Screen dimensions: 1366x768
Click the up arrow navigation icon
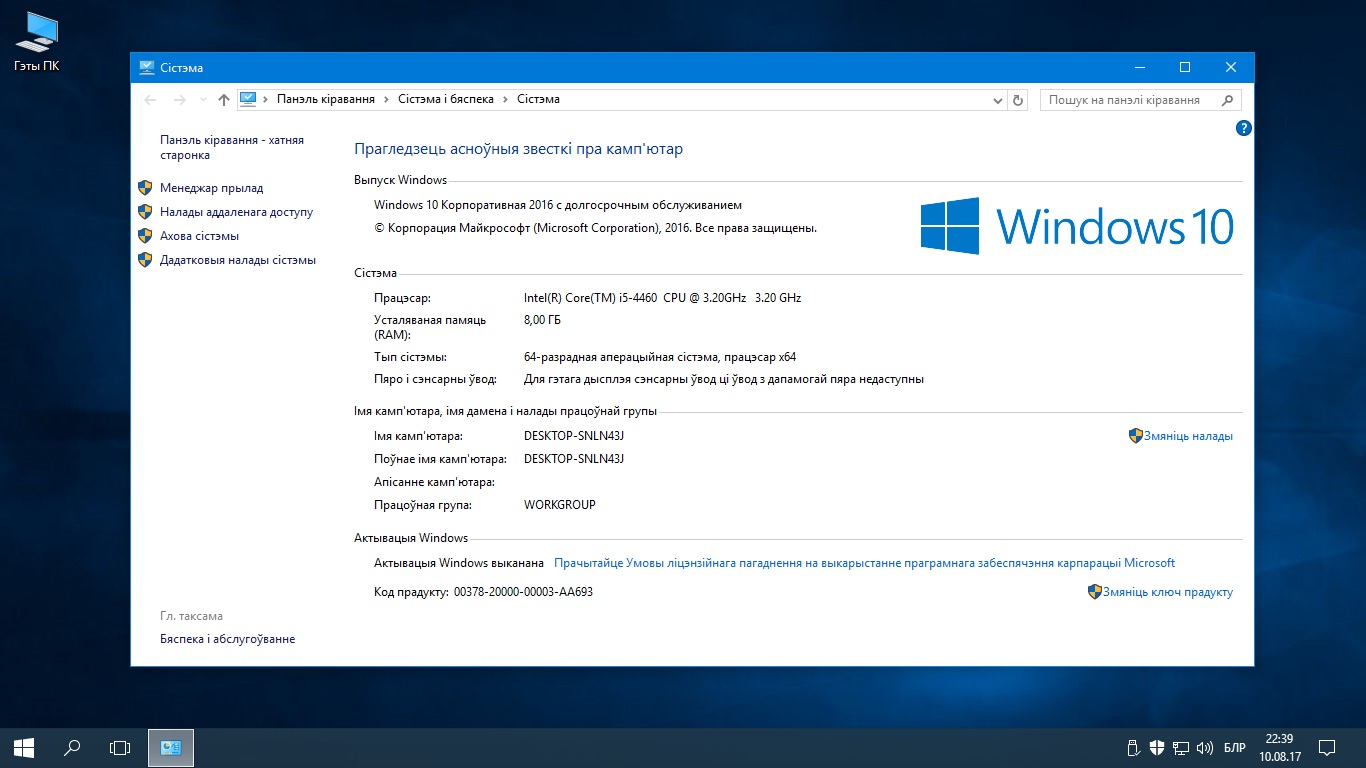(x=224, y=100)
